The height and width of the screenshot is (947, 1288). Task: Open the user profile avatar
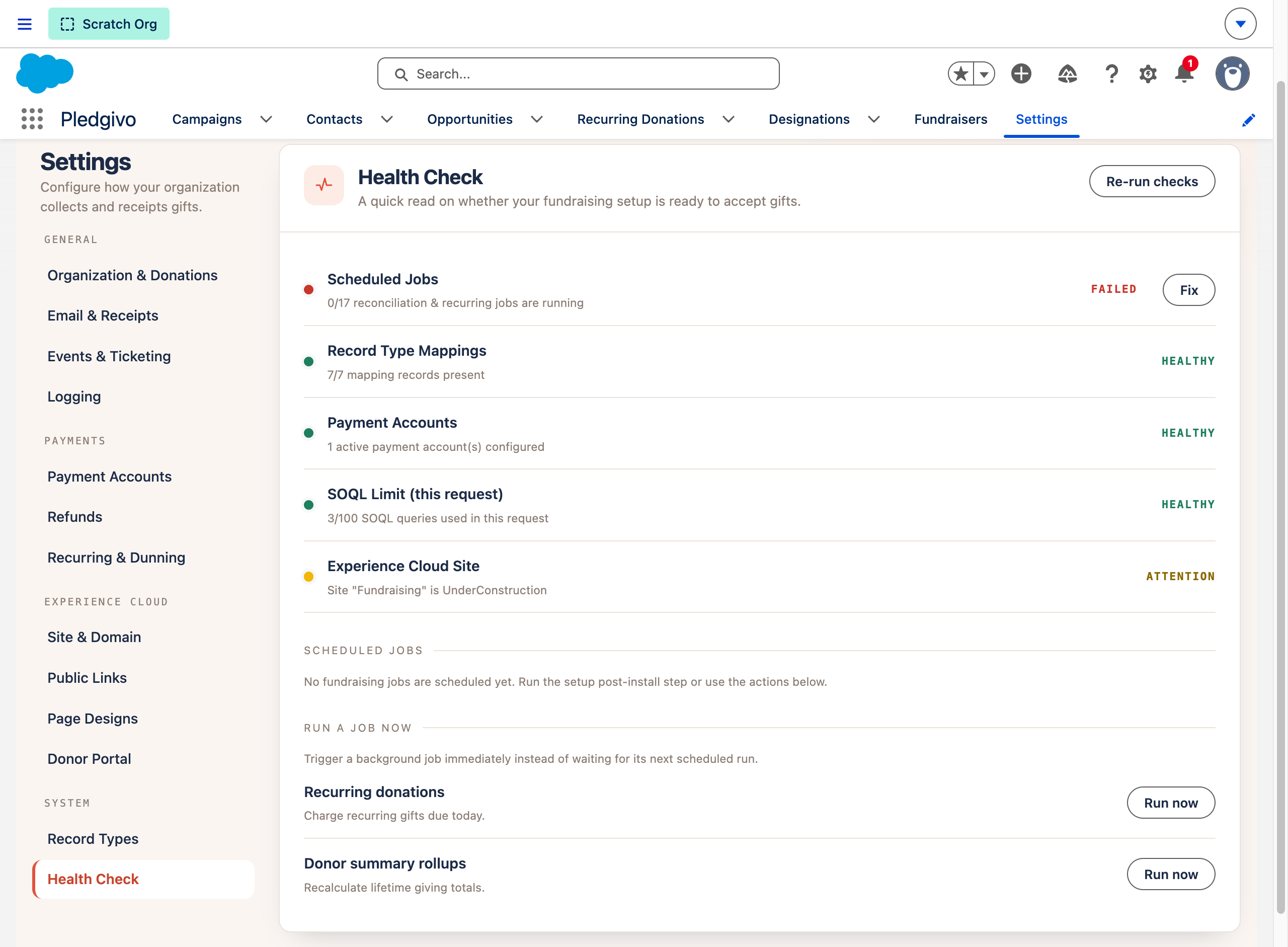point(1232,73)
